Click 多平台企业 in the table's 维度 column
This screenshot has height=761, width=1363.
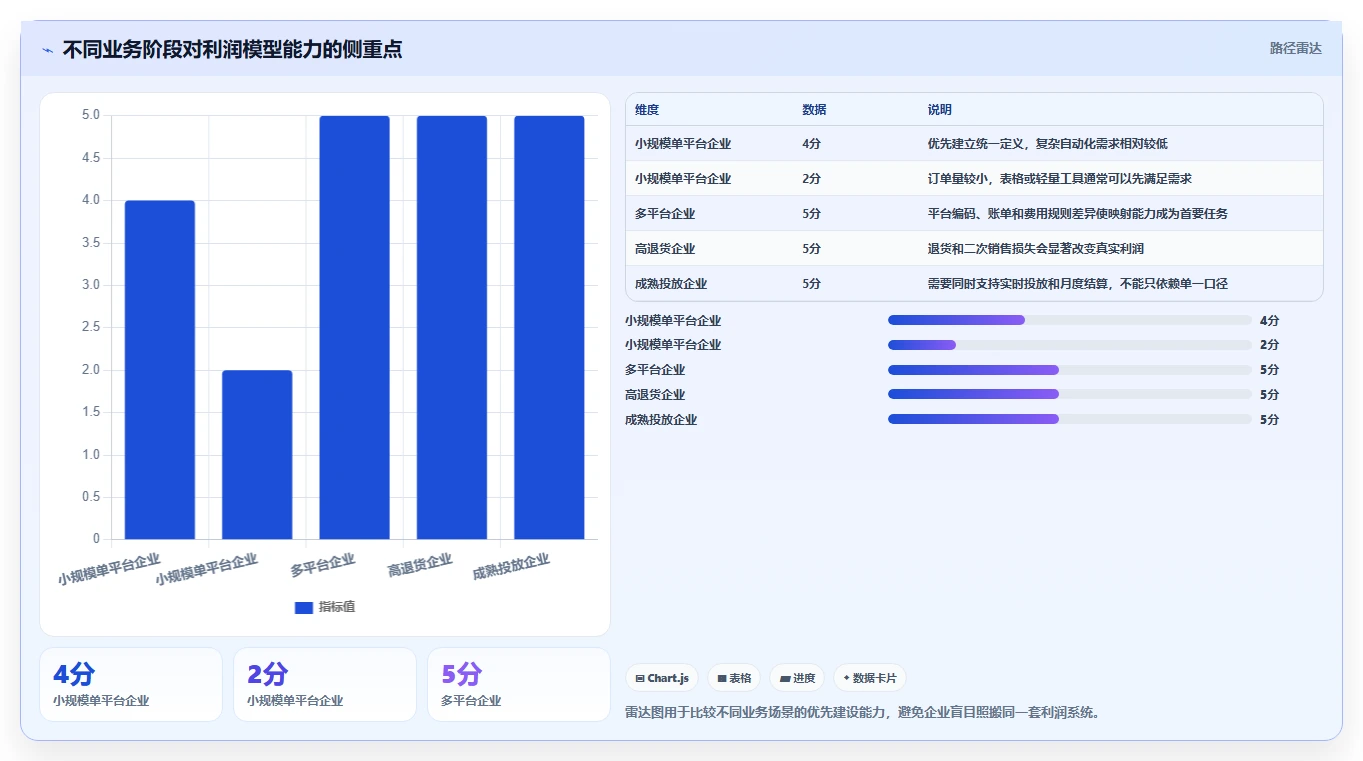[x=665, y=214]
